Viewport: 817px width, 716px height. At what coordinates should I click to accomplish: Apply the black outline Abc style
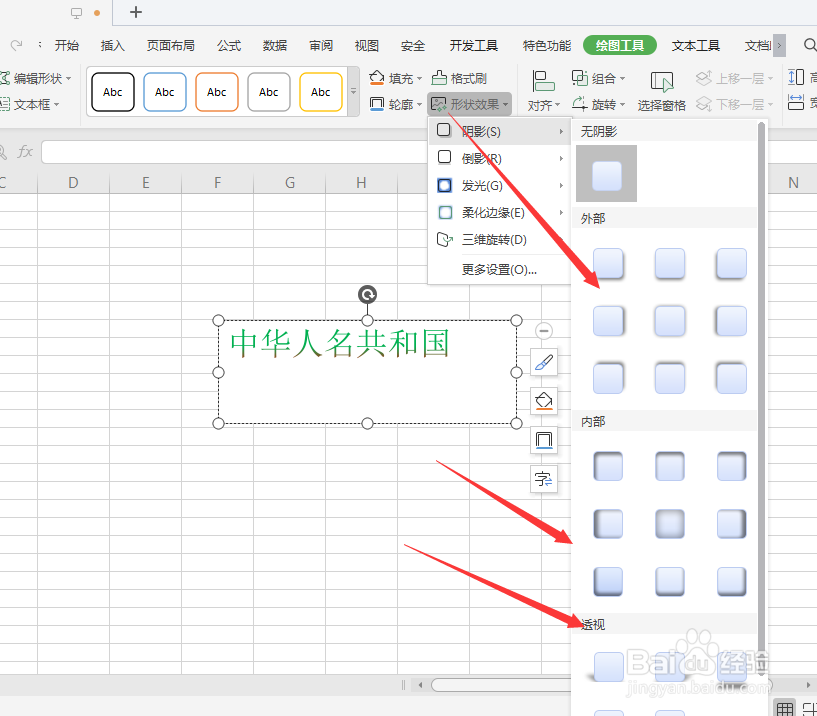(113, 92)
